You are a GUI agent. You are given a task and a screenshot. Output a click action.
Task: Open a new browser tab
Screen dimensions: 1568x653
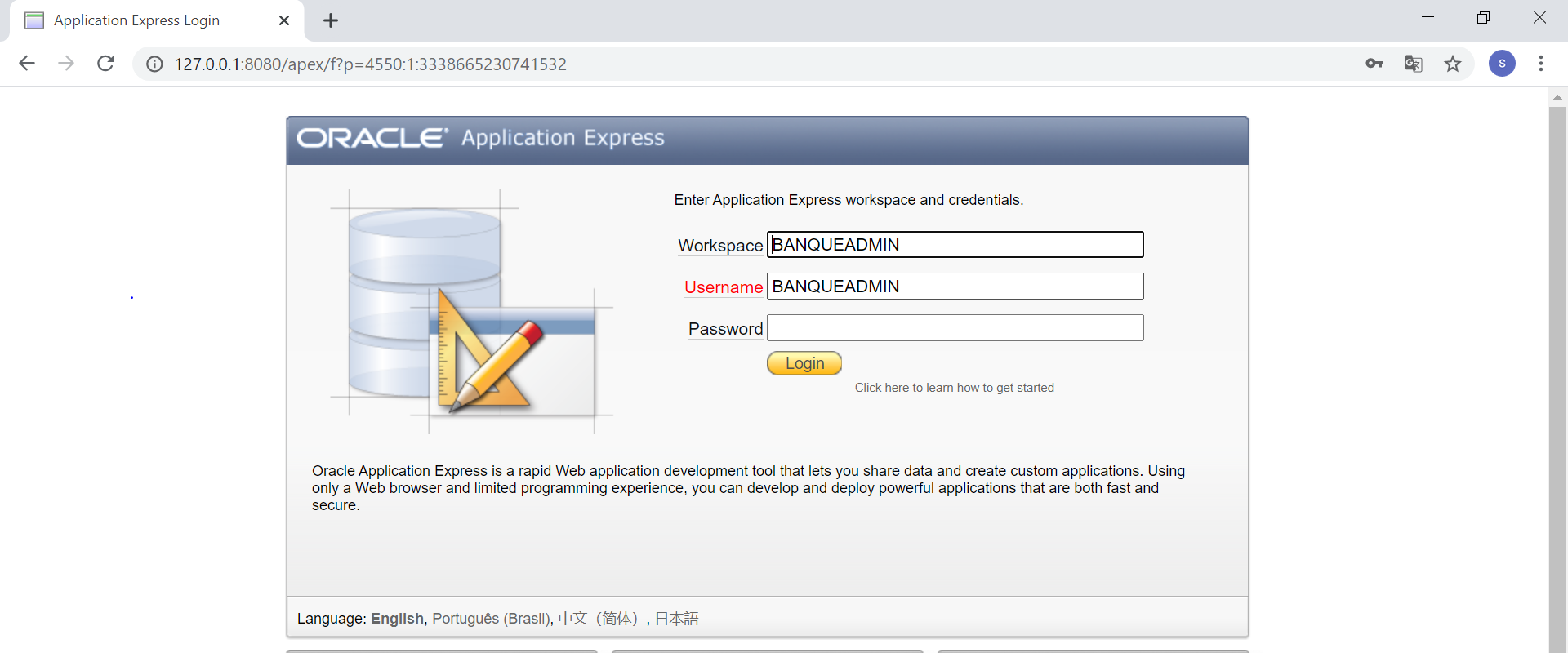tap(331, 20)
